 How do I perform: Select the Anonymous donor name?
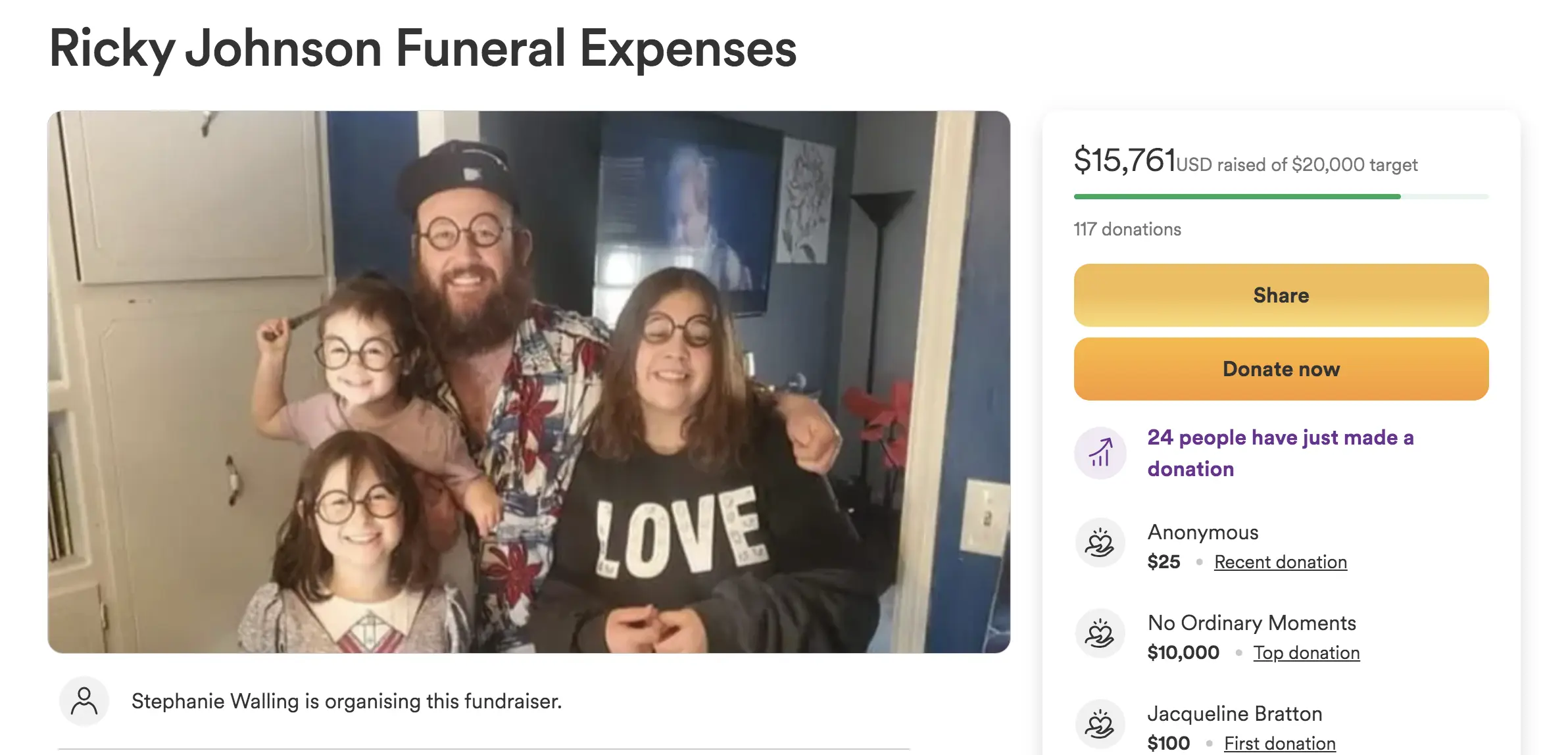pos(1202,532)
